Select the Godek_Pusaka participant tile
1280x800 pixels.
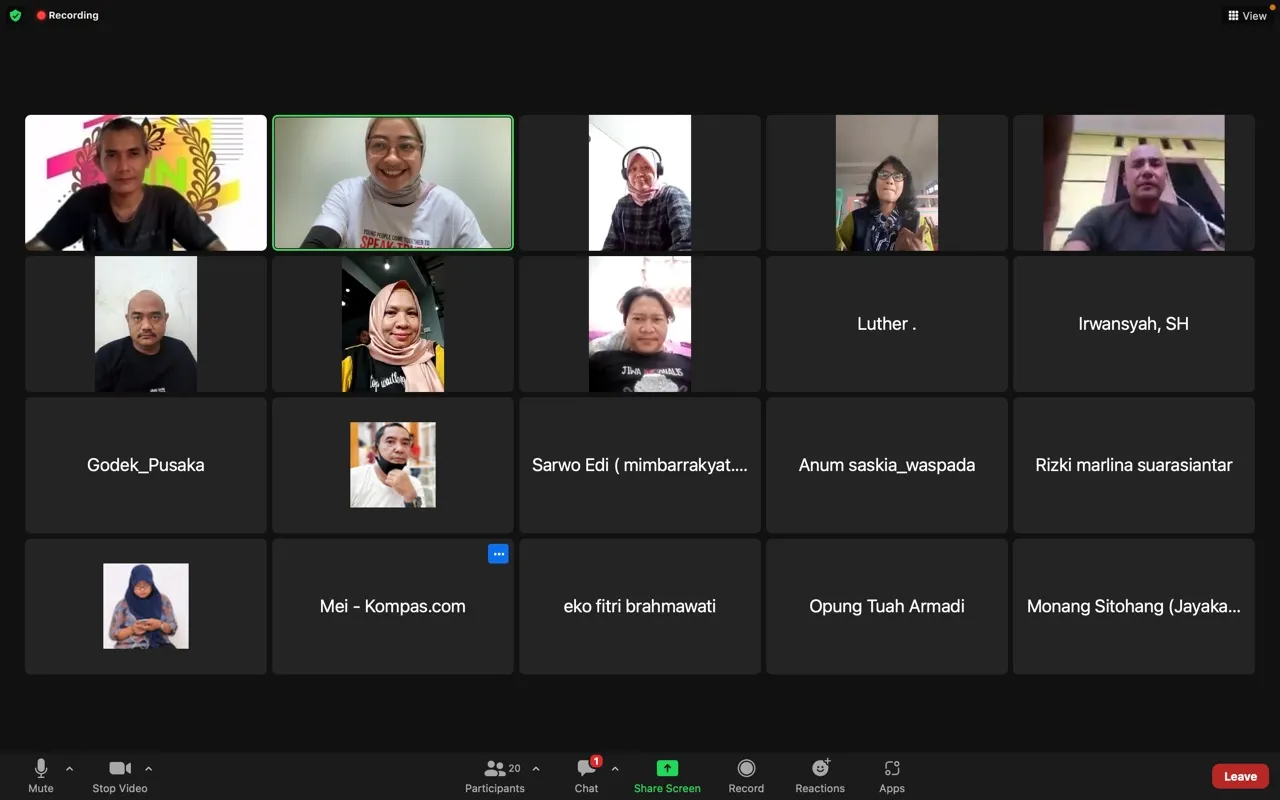coord(146,465)
